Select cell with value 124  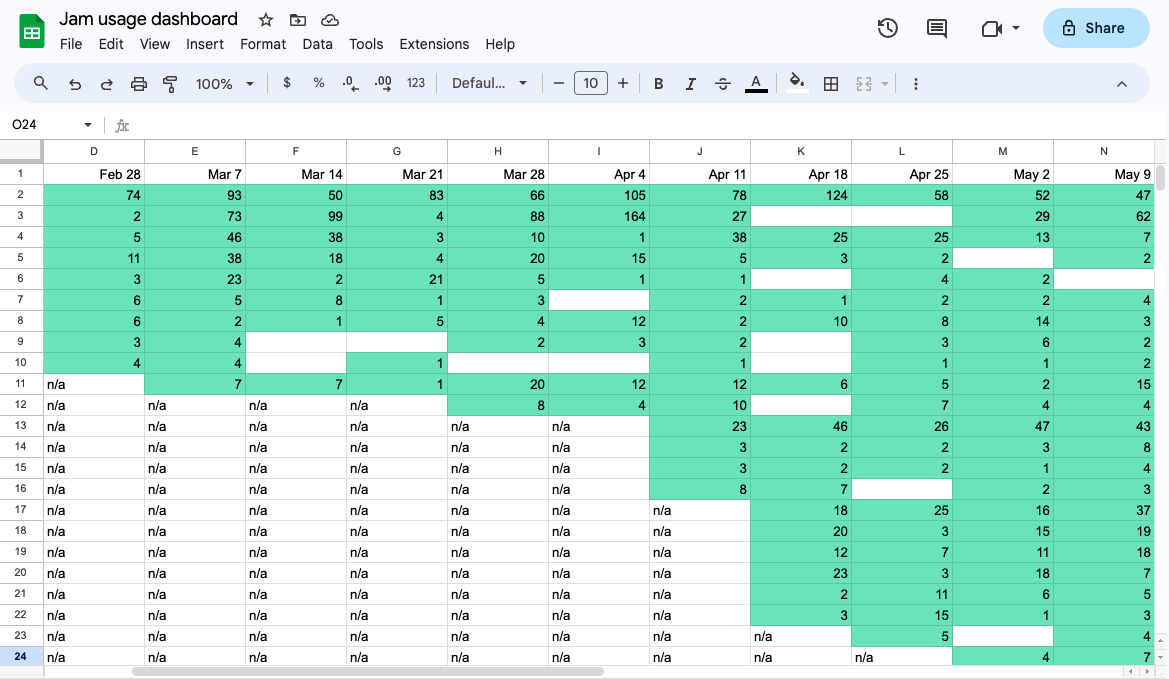click(x=801, y=195)
